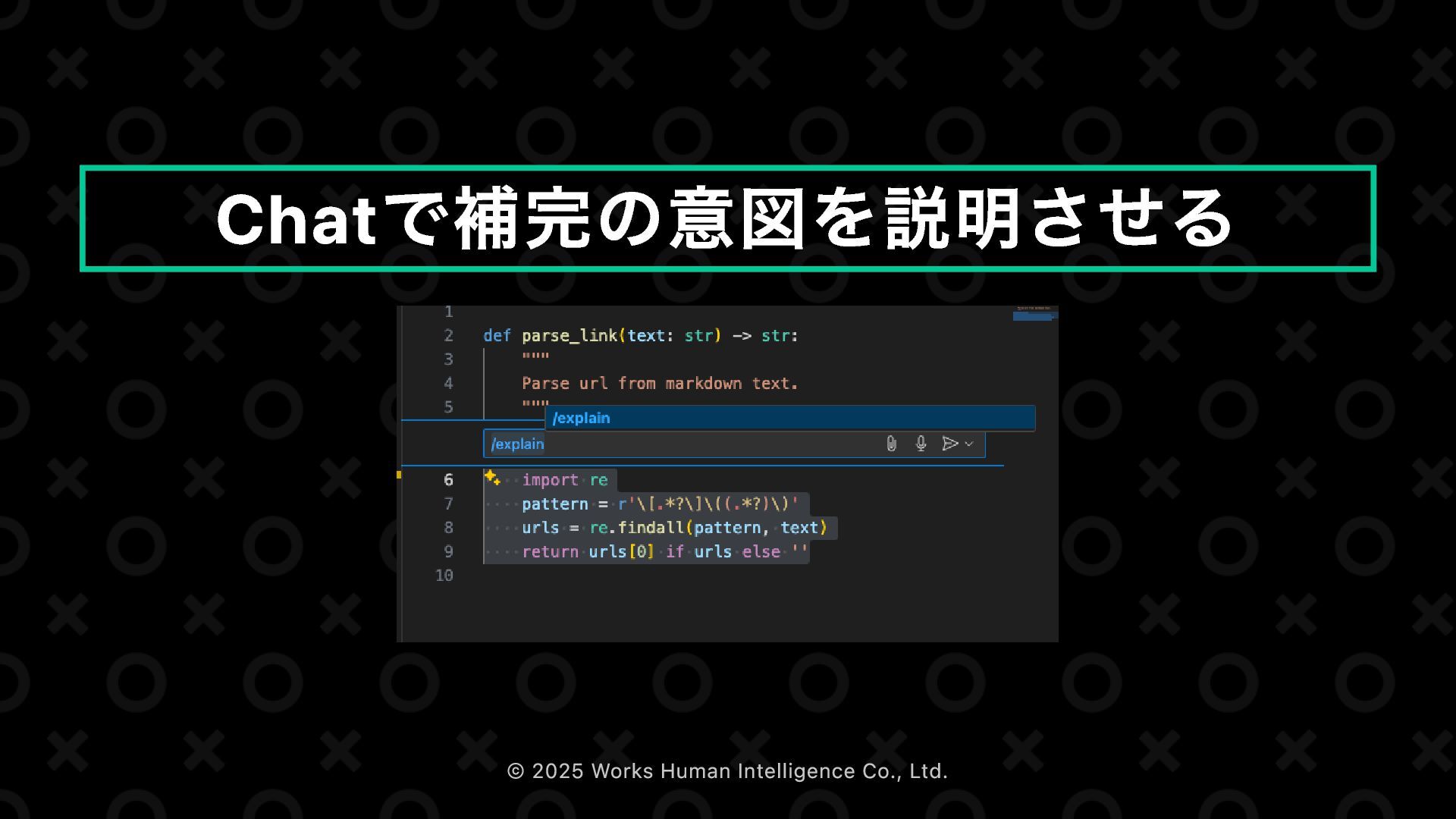Click the regex pattern assignment line
This screenshot has width=1456, height=819.
(660, 504)
